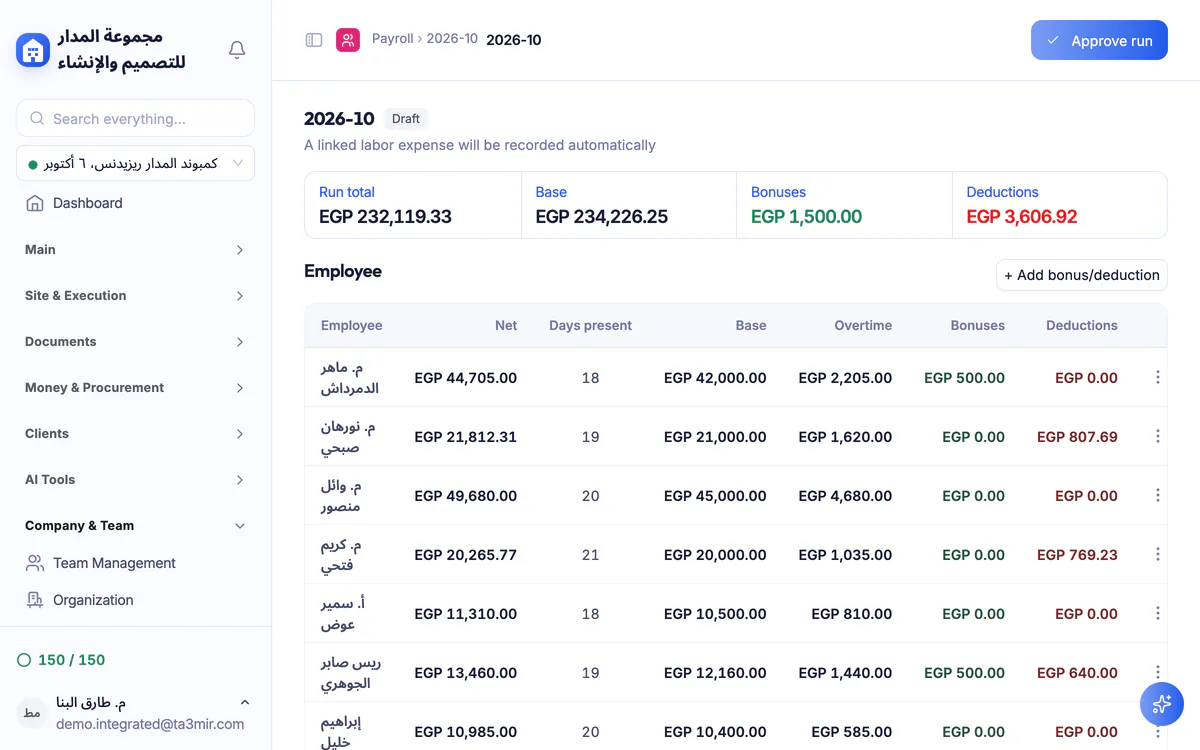Expand the Documents sidebar section
1200x750 pixels.
(135, 342)
